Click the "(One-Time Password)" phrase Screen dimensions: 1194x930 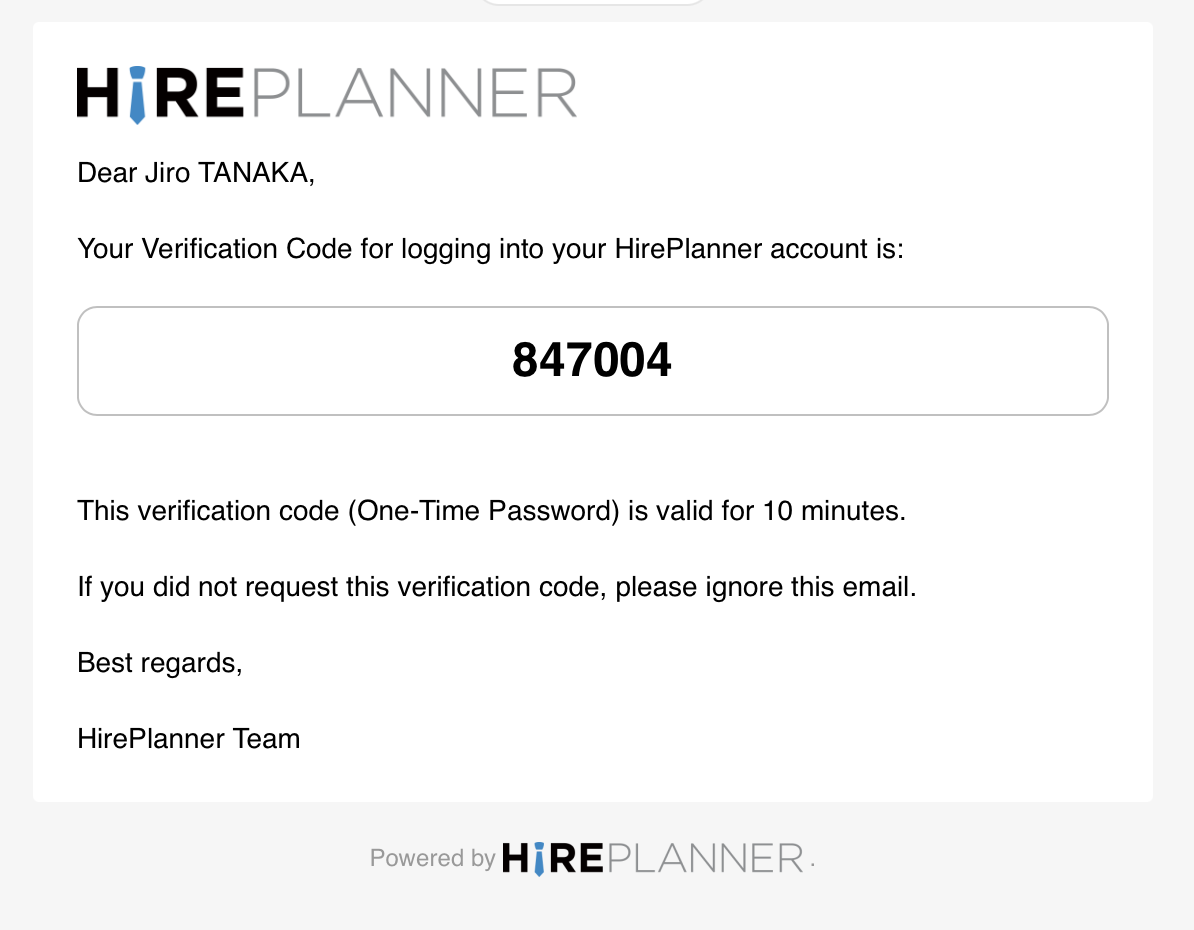[484, 511]
